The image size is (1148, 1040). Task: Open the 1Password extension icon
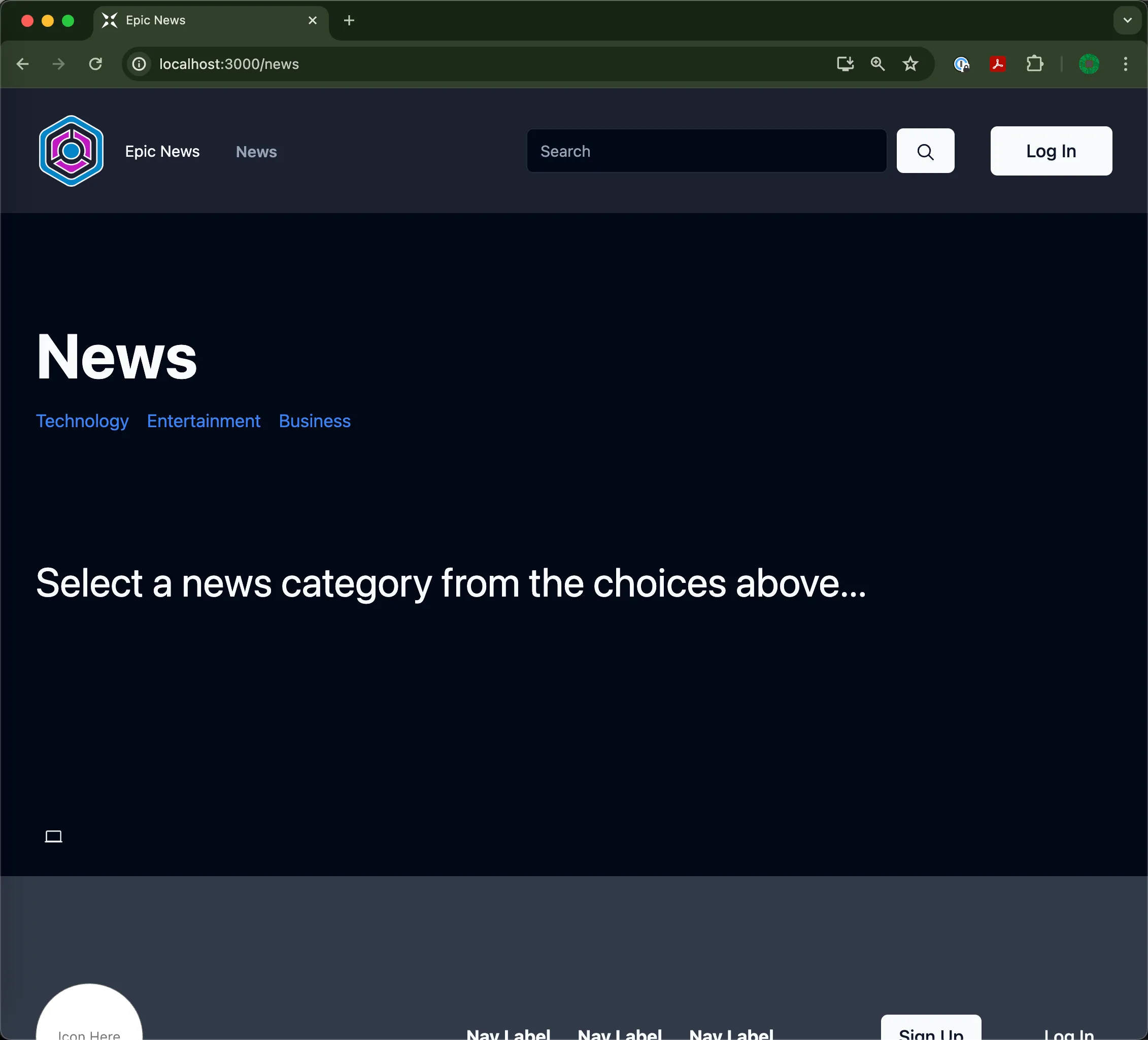coord(962,64)
